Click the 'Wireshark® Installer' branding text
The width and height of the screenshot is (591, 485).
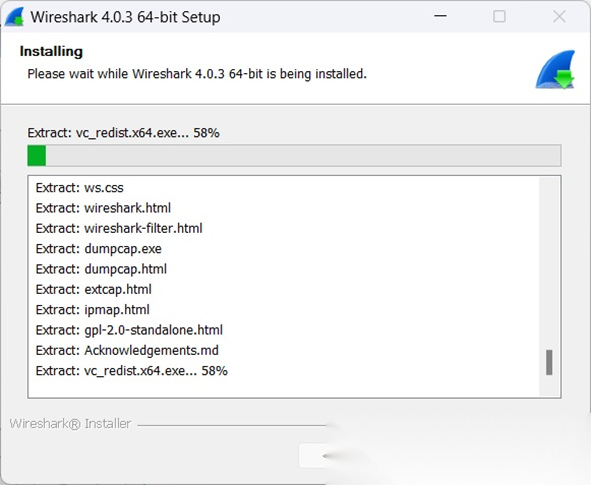(x=70, y=424)
